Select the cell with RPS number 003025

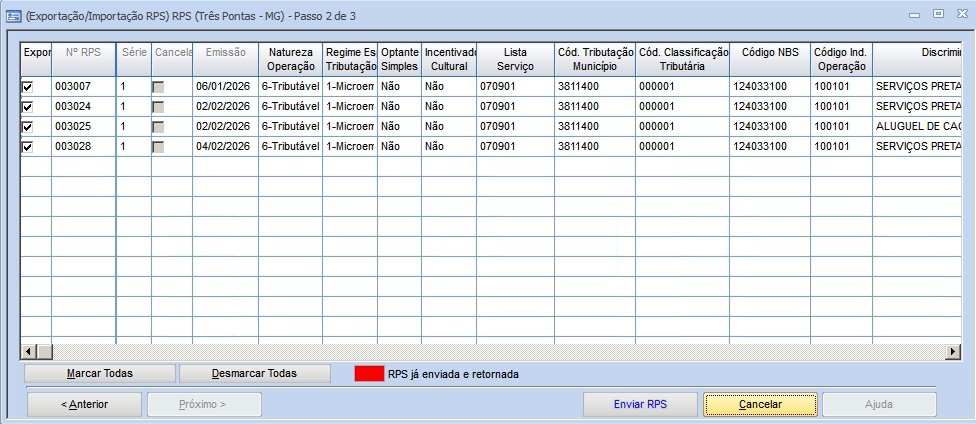point(83,127)
